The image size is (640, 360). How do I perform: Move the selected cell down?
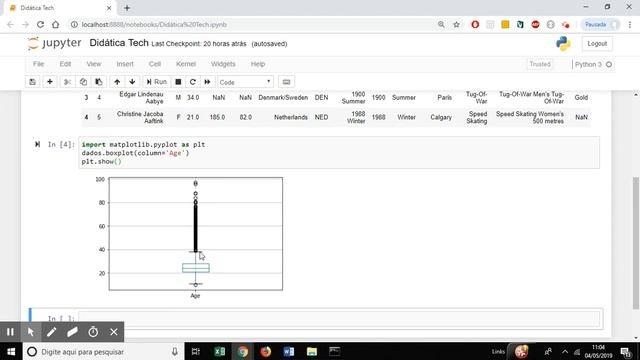click(x=132, y=82)
